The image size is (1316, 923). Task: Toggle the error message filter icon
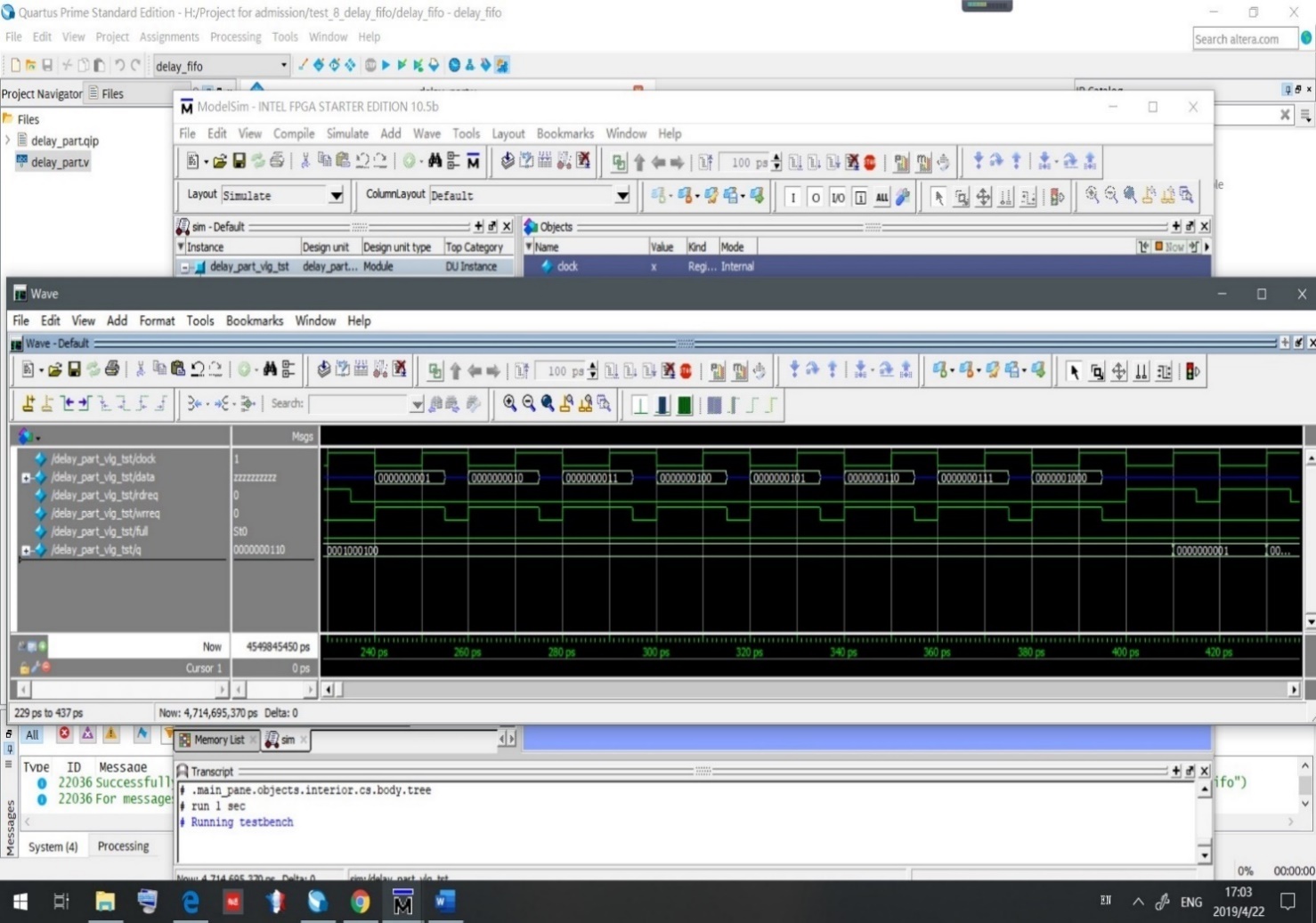[x=64, y=733]
